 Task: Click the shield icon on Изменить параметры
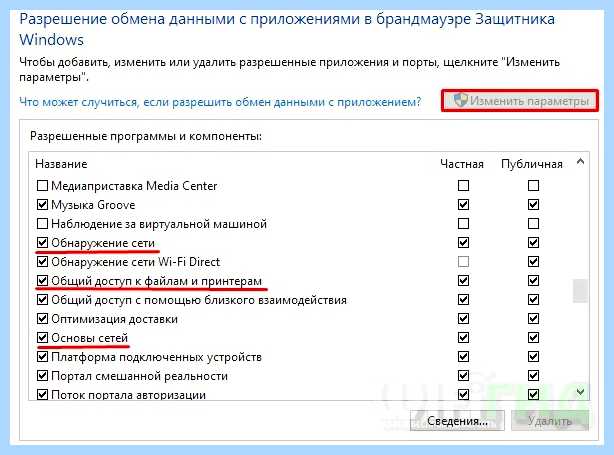[461, 100]
